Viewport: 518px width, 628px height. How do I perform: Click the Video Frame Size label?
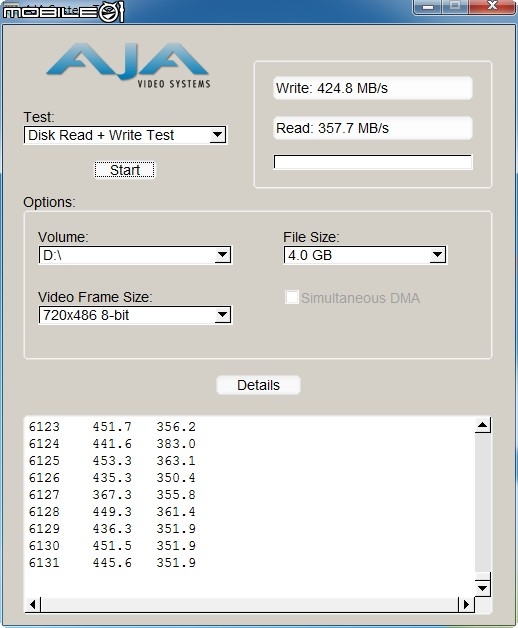[95, 297]
